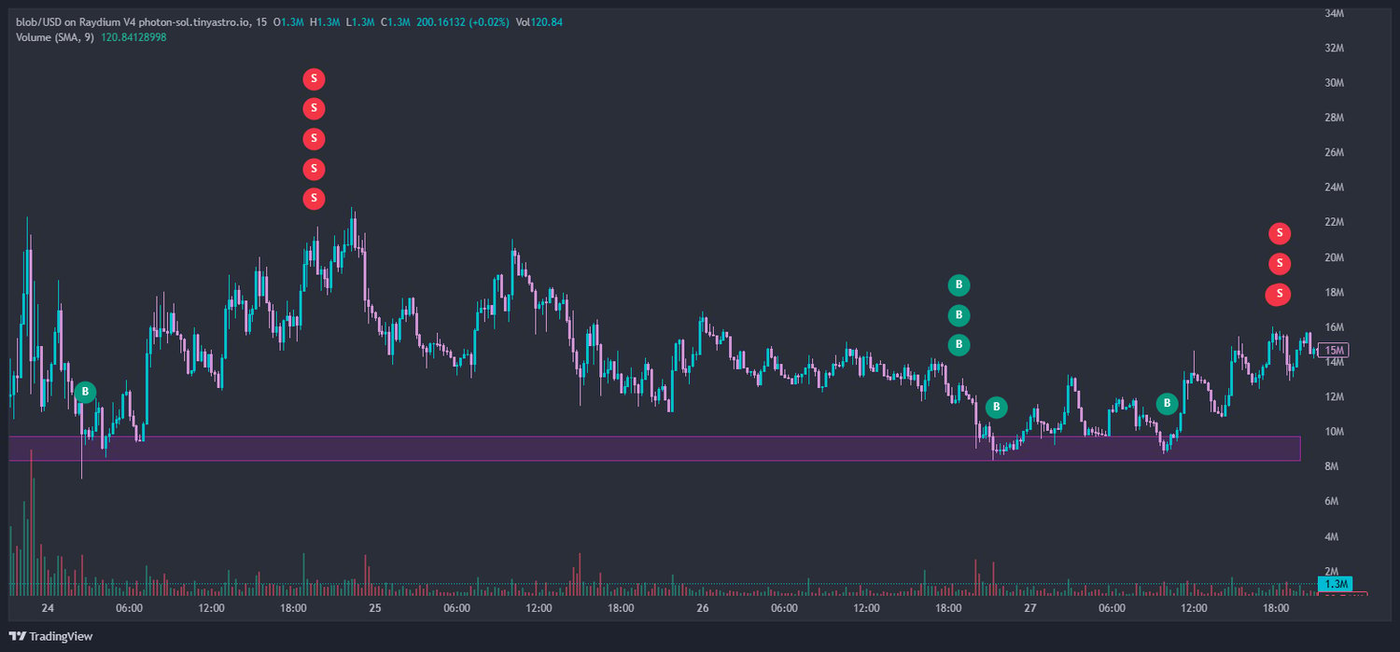Click the 25 date label on the time axis
The width and height of the screenshot is (1400, 652).
click(375, 608)
